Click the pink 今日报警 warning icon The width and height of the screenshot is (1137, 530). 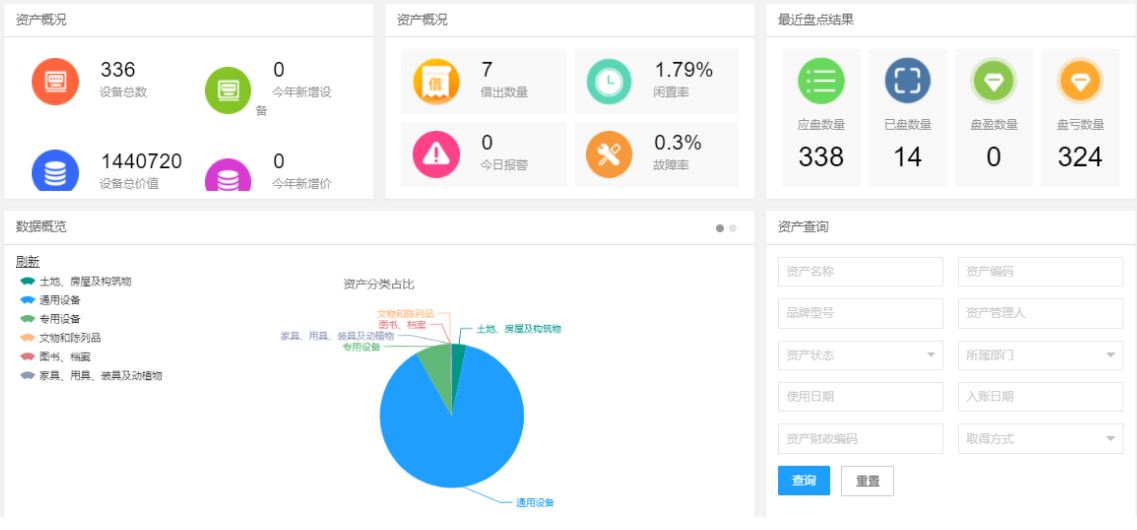point(436,154)
